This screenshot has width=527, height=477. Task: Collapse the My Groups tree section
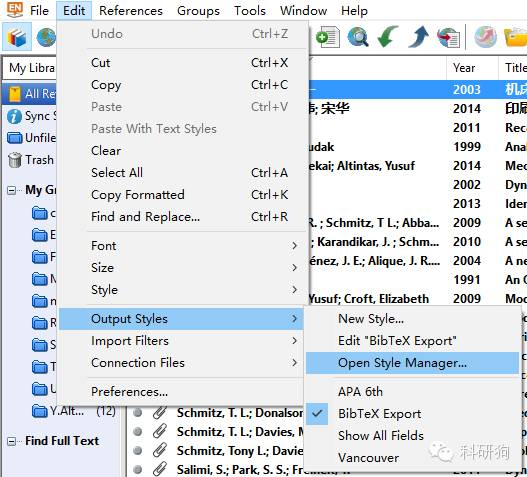pyautogui.click(x=11, y=190)
